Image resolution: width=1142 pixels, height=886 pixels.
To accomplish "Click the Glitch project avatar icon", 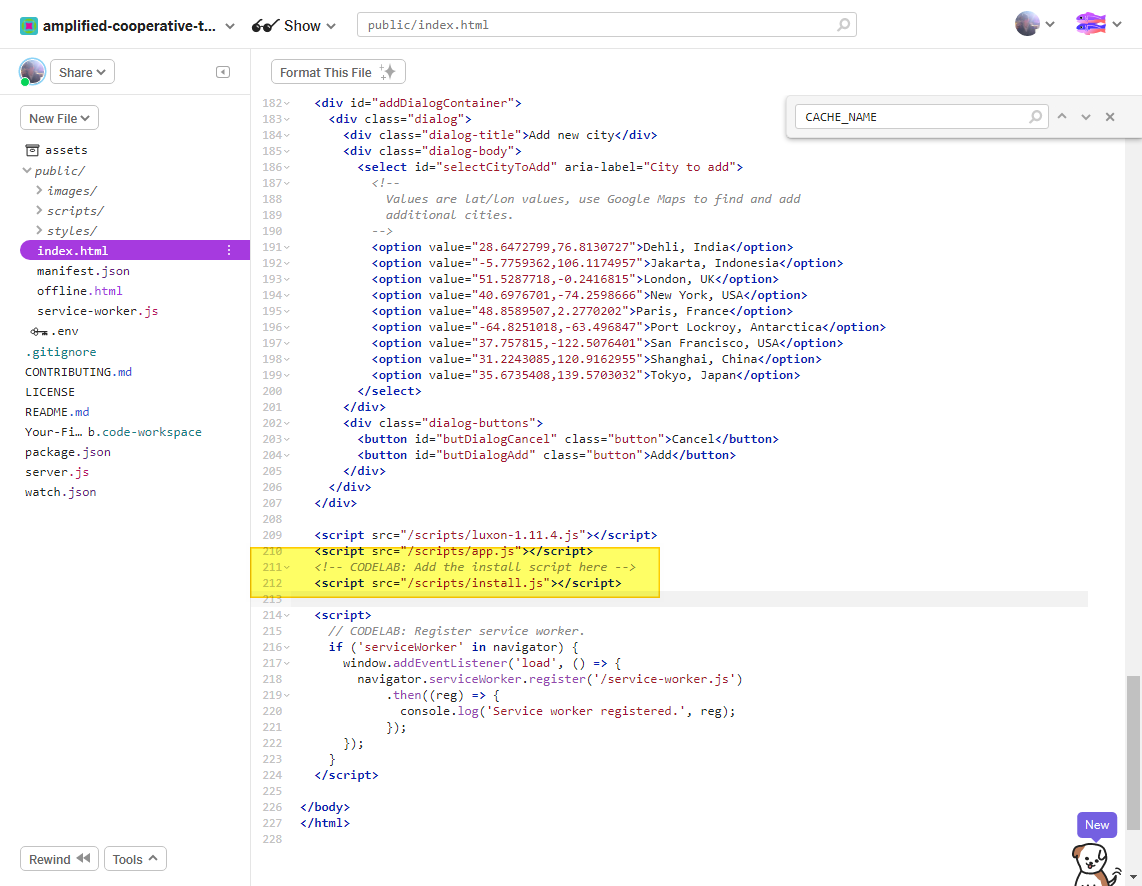I will [x=28, y=26].
